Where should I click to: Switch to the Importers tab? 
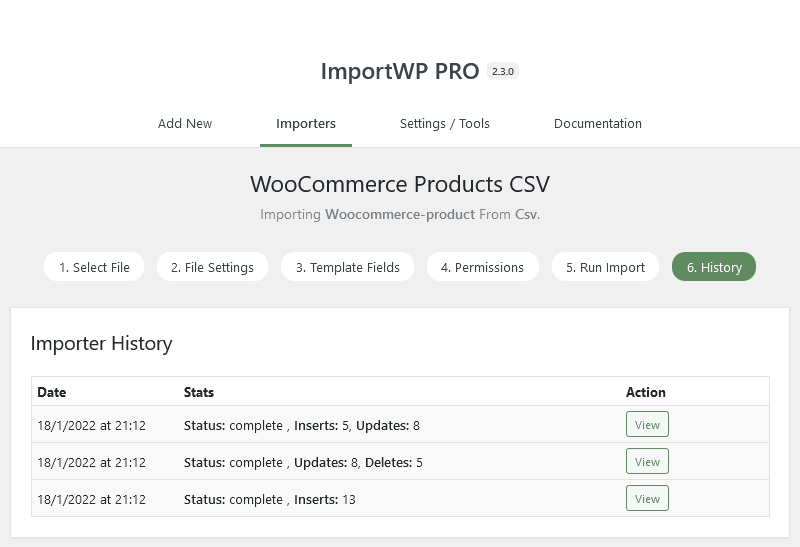point(306,123)
